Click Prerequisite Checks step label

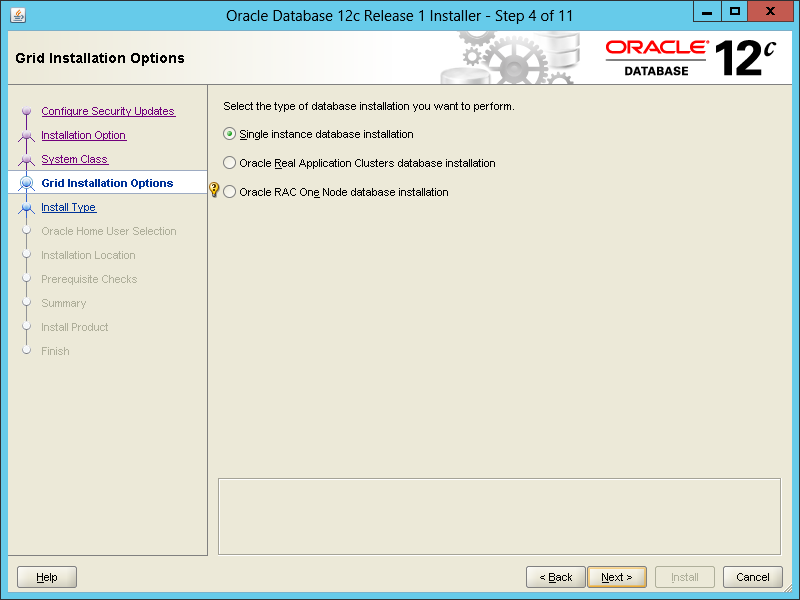pyautogui.click(x=89, y=279)
